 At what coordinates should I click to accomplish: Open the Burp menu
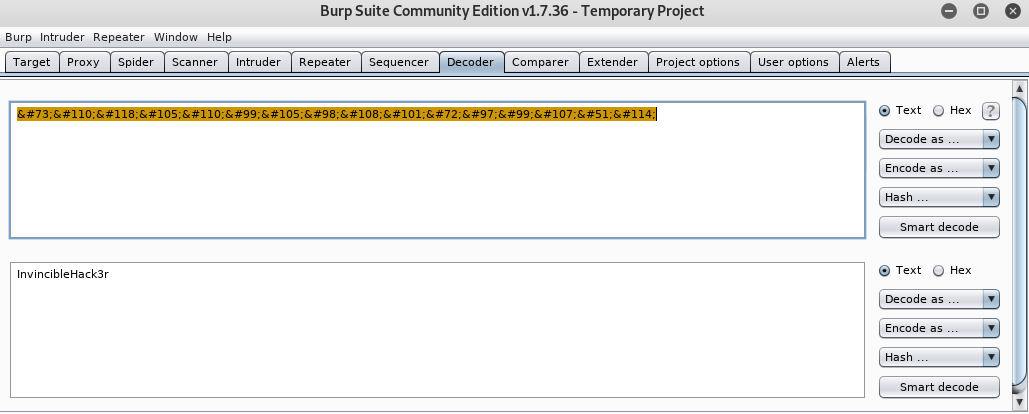pos(18,37)
